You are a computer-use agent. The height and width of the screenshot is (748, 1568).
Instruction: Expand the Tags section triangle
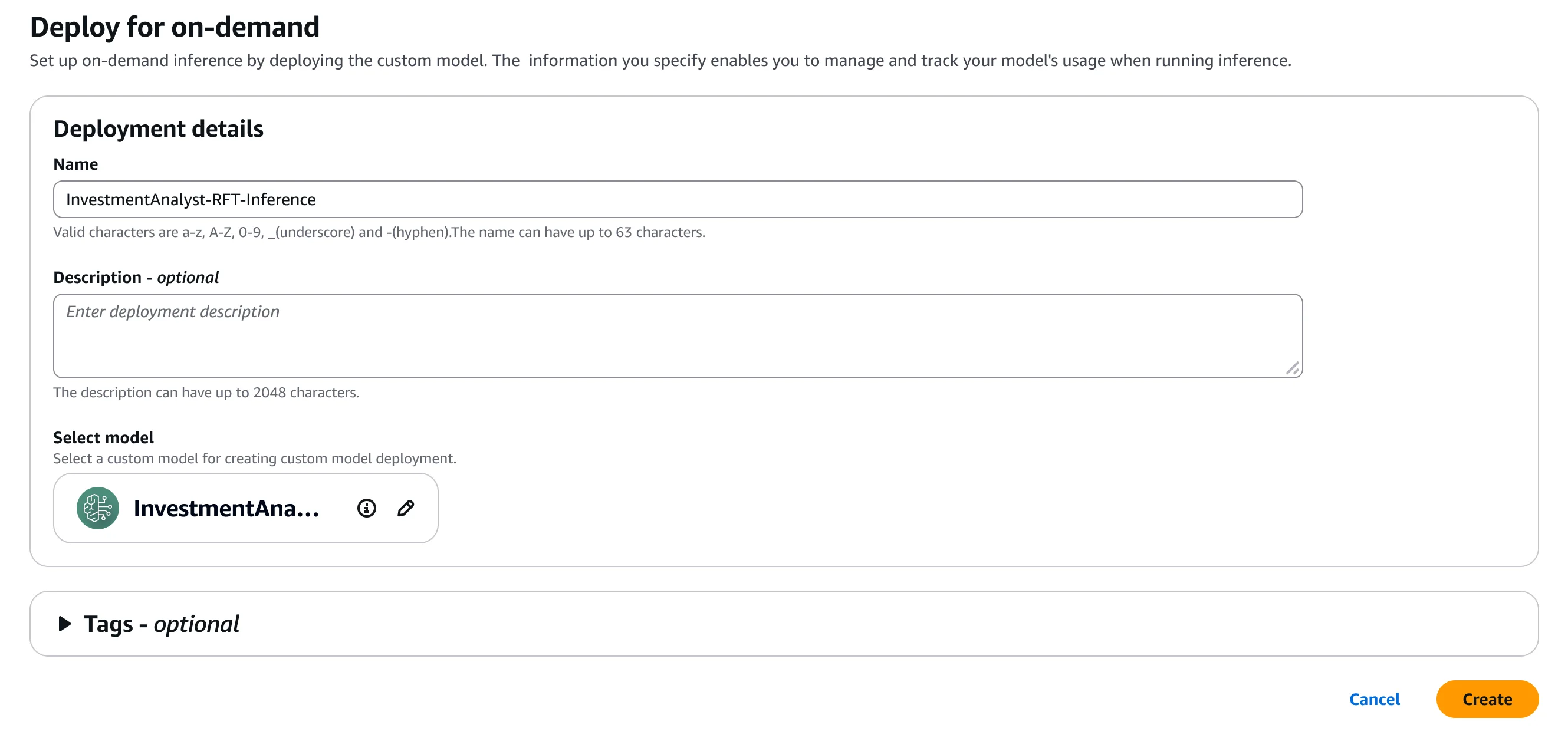(64, 624)
